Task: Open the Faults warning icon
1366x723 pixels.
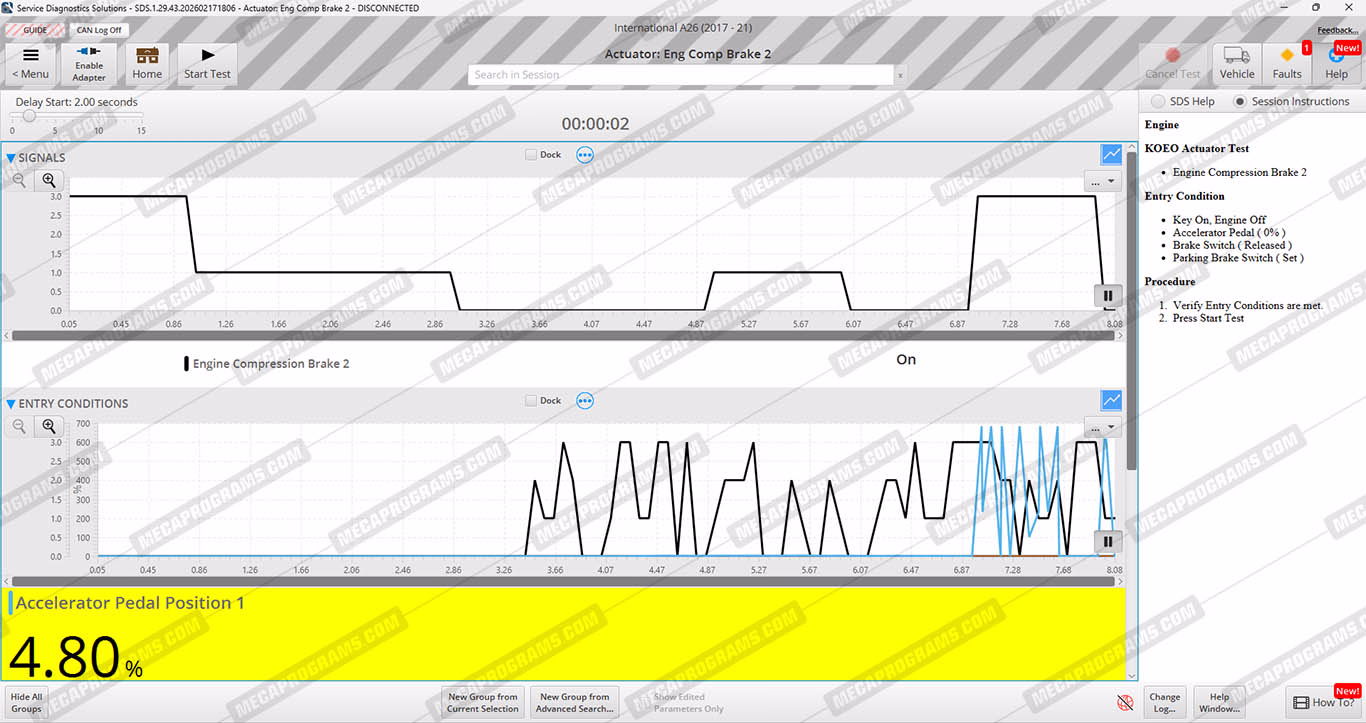Action: (1287, 63)
